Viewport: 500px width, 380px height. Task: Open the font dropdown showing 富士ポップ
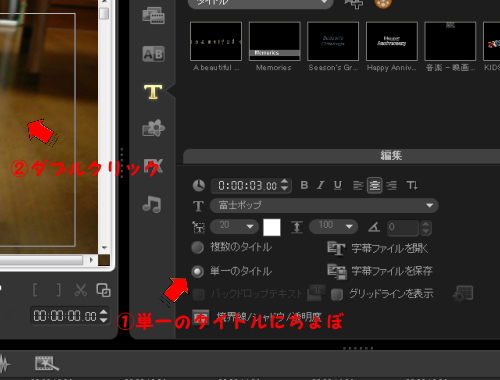pyautogui.click(x=324, y=205)
